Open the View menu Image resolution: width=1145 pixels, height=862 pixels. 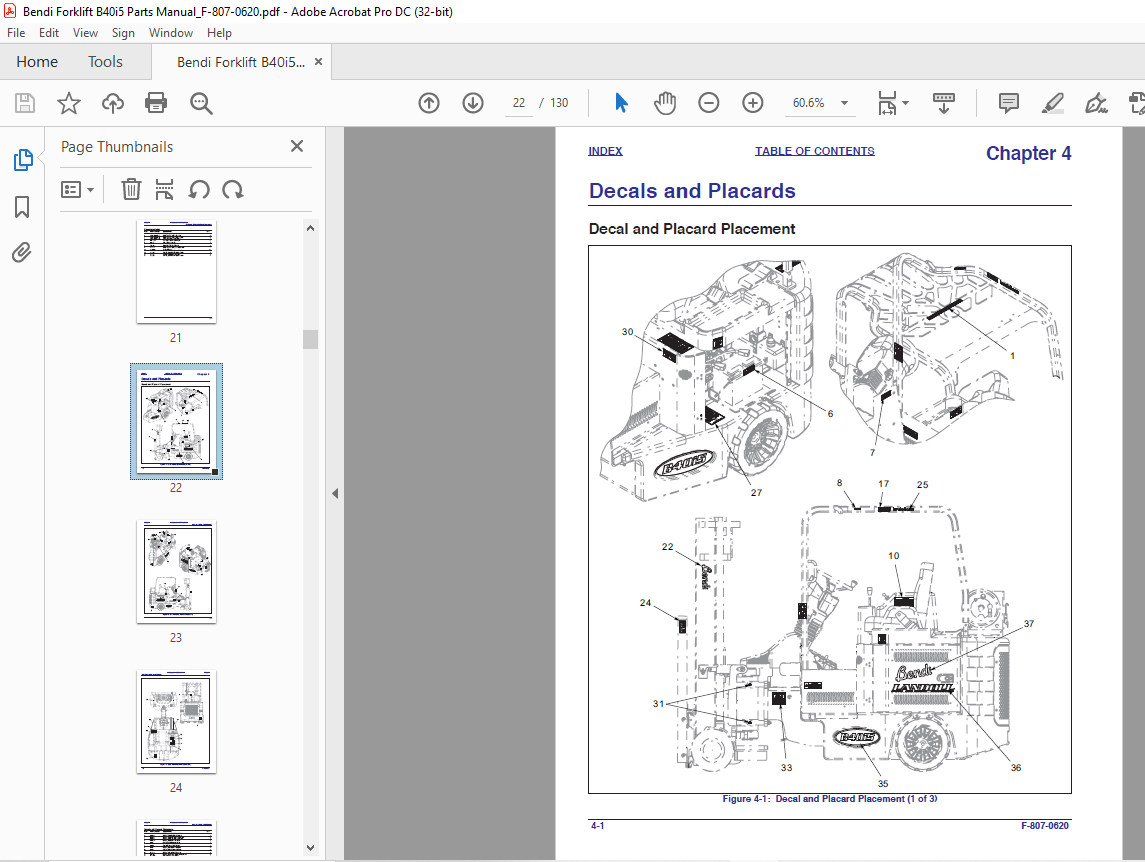(x=85, y=33)
